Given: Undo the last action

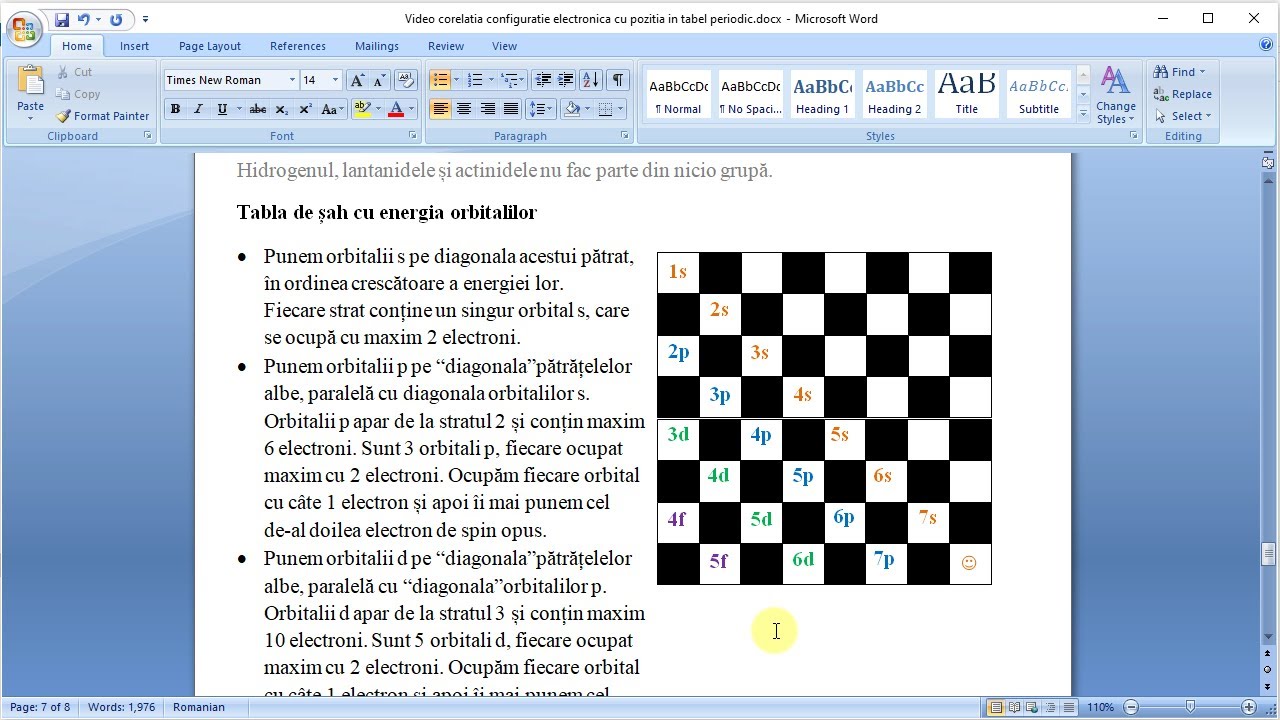Looking at the screenshot, I should point(84,19).
